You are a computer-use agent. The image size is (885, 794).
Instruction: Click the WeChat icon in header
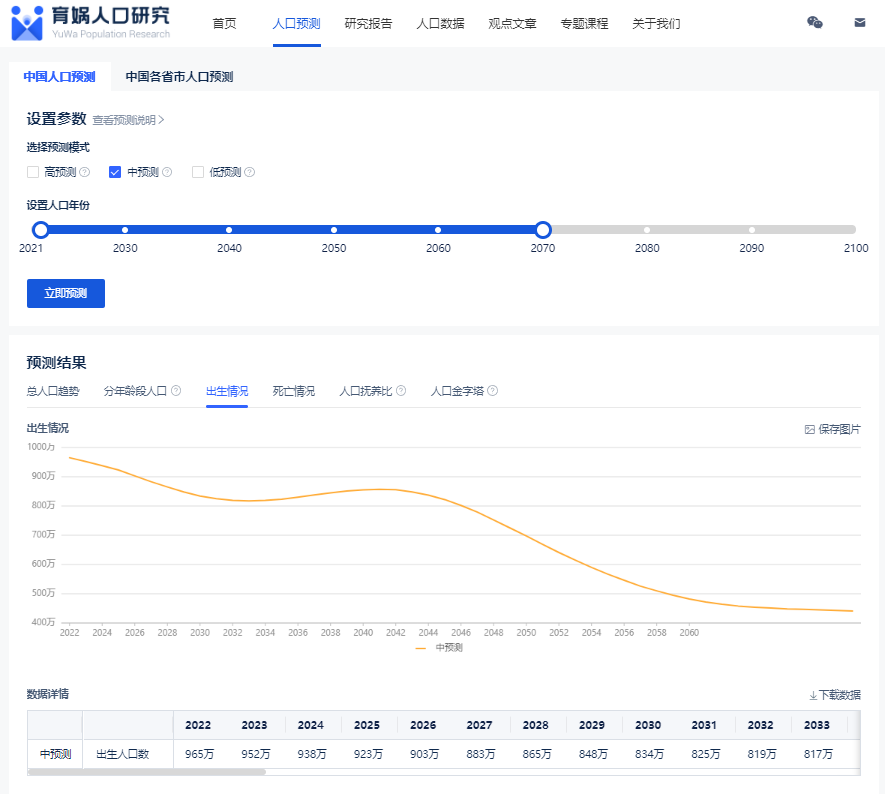815,23
